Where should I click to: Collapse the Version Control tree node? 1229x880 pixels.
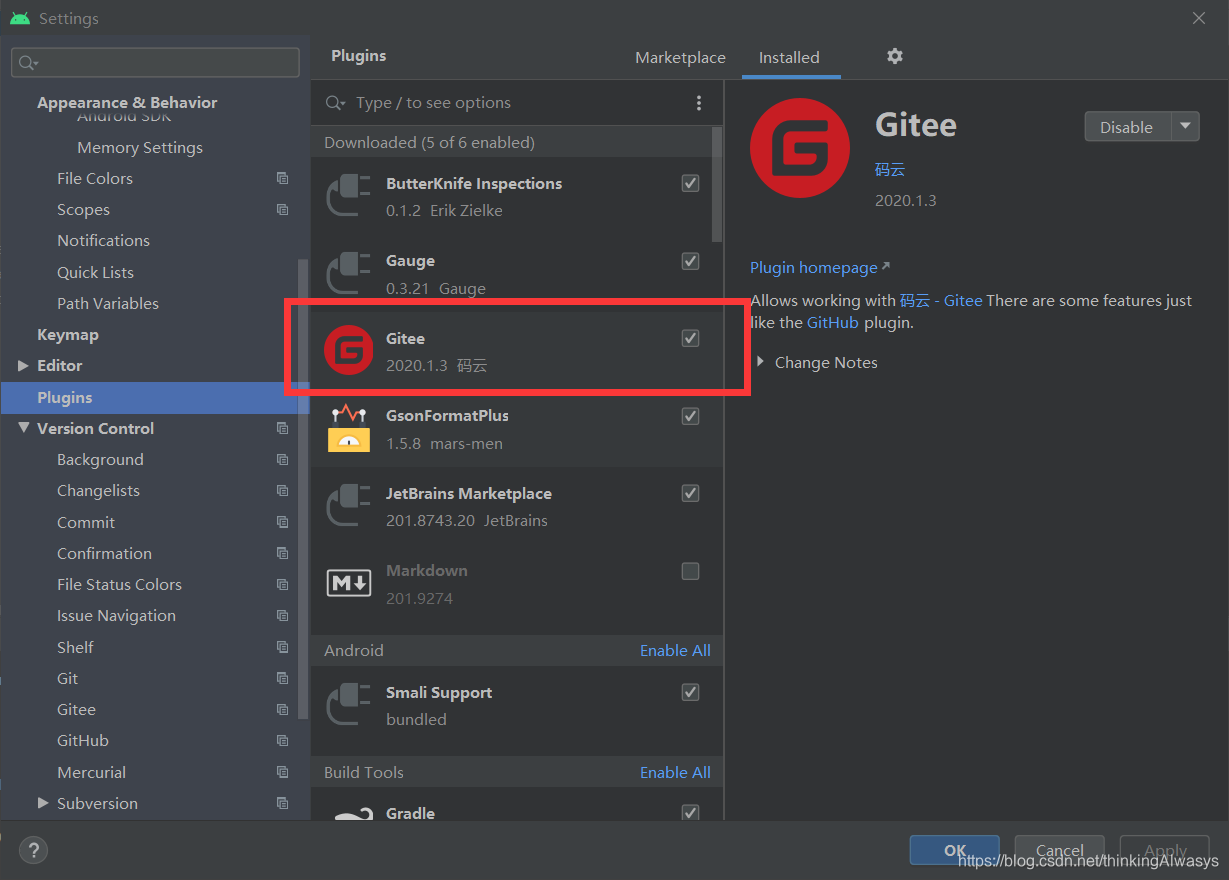24,428
